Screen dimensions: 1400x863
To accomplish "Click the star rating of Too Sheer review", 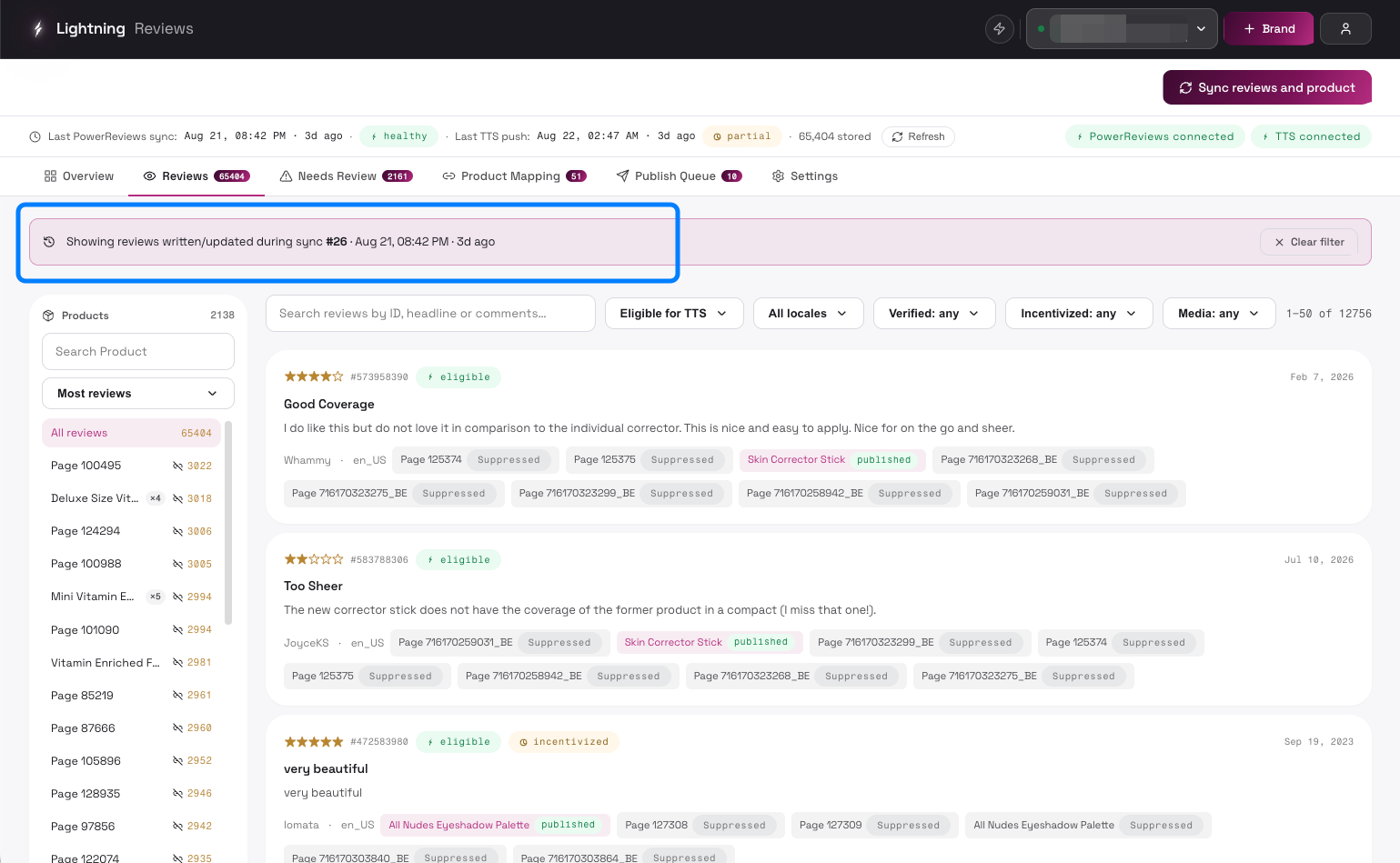I will [x=314, y=559].
